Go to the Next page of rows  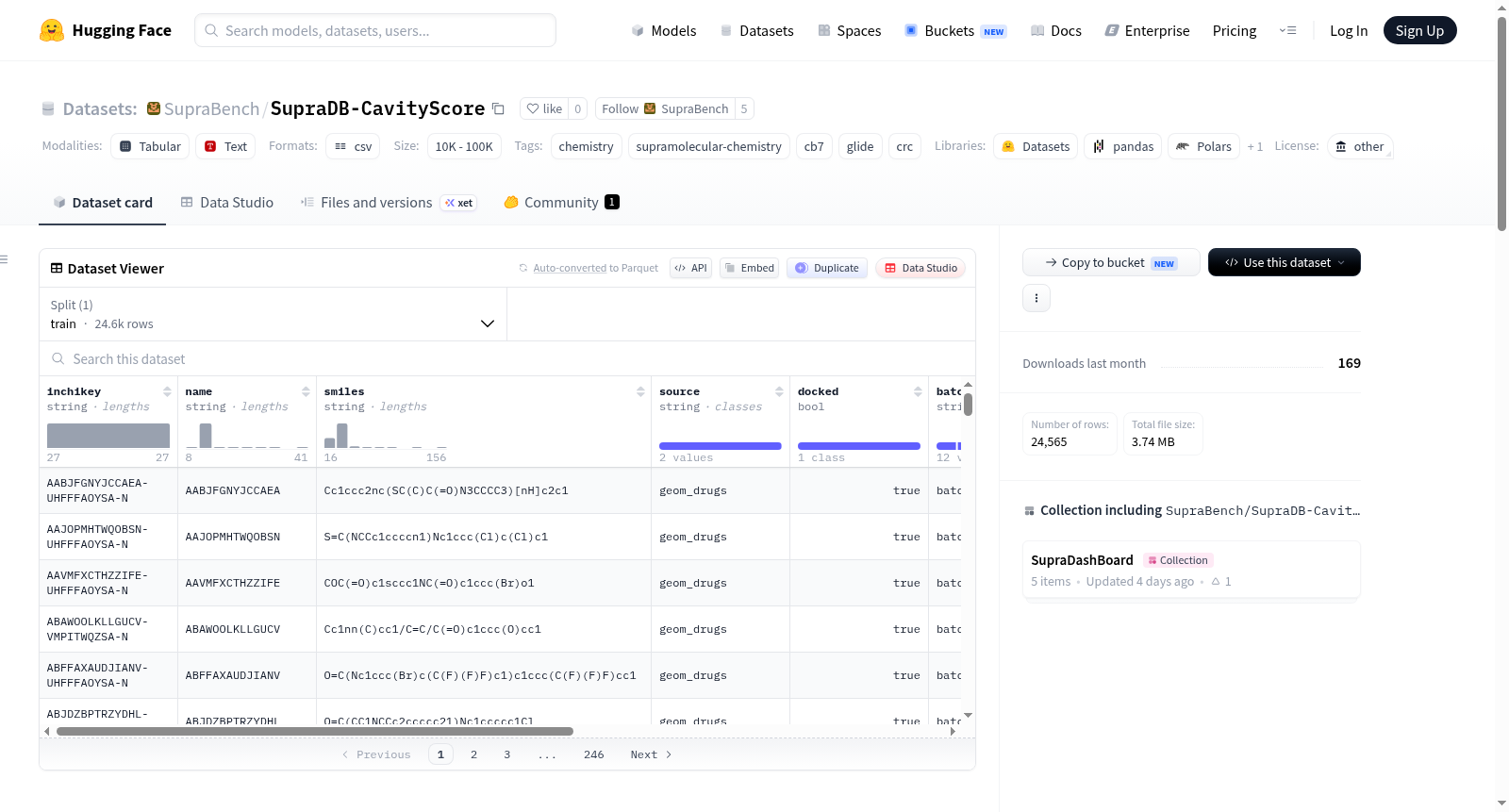(651, 754)
